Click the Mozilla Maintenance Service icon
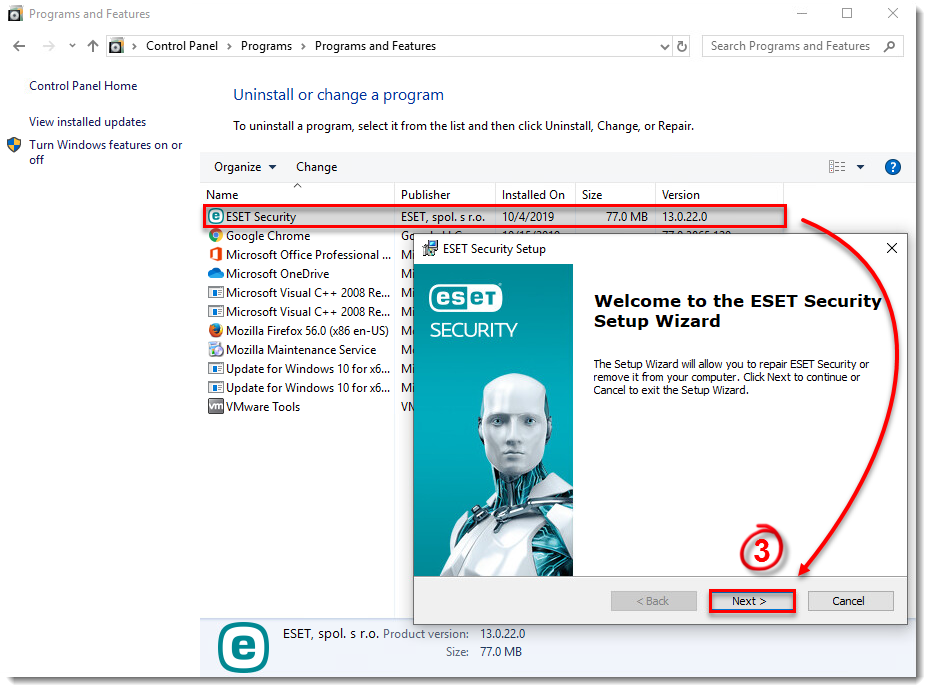The height and width of the screenshot is (686, 925). coord(216,349)
